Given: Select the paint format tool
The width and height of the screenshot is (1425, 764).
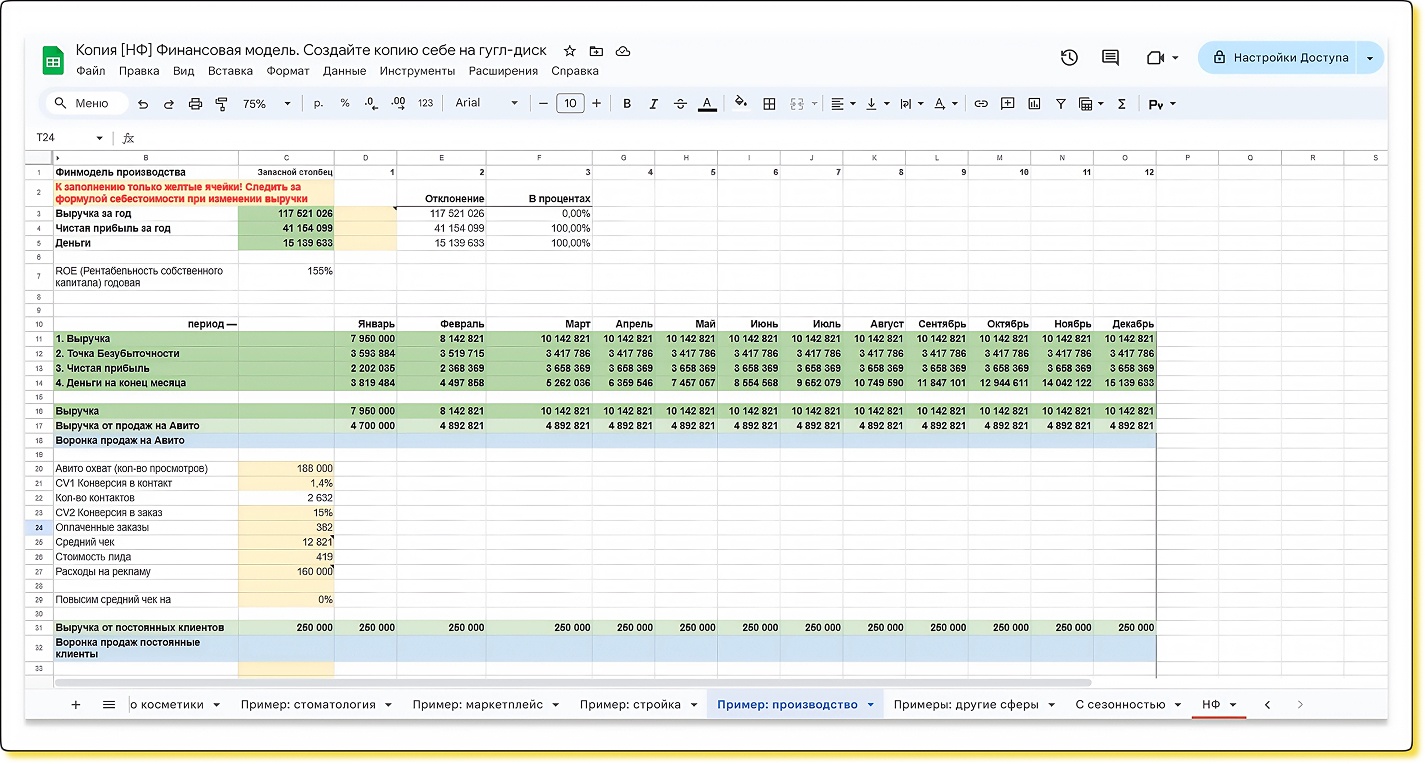Looking at the screenshot, I should [221, 104].
